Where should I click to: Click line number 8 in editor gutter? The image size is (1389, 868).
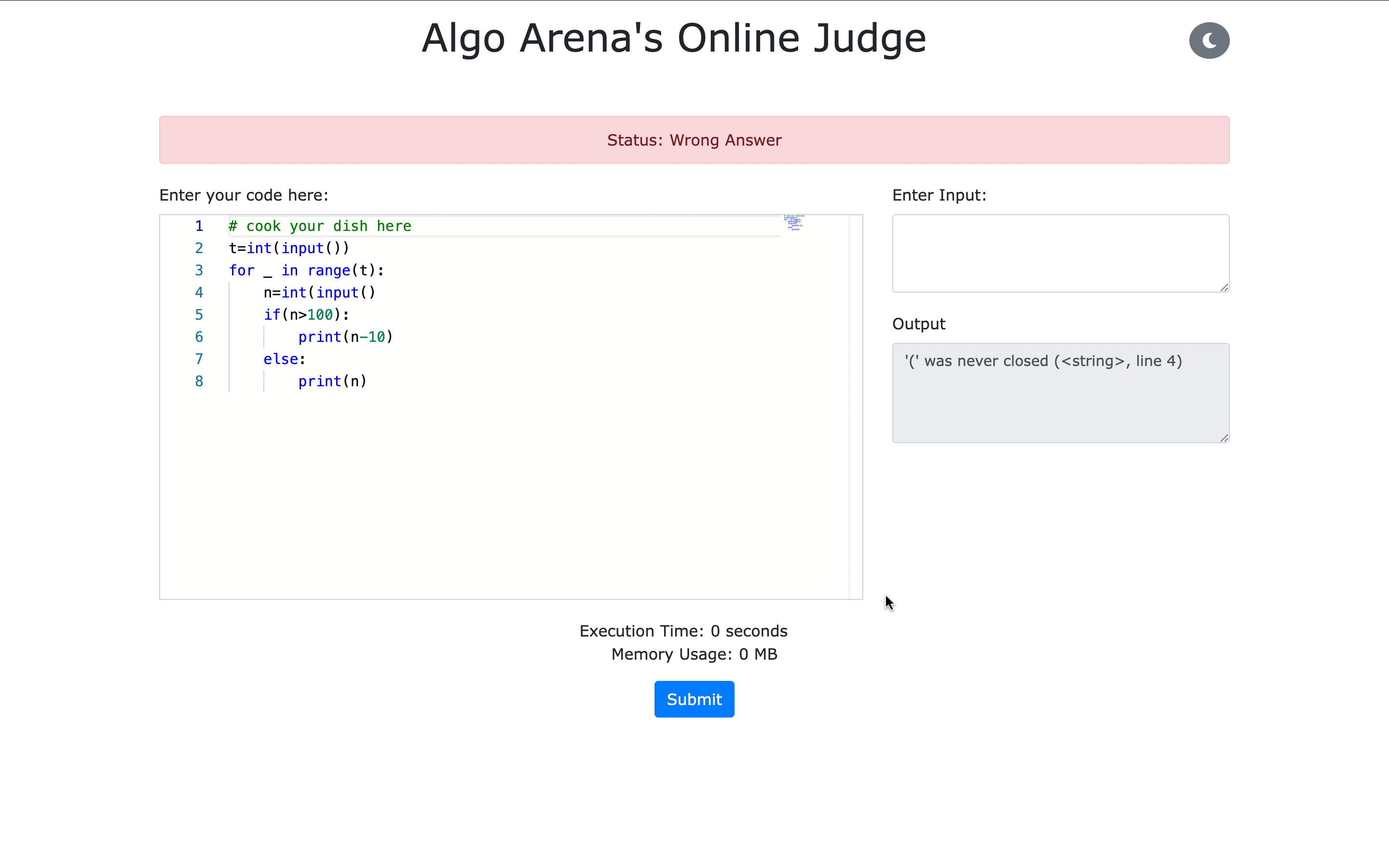tap(199, 381)
